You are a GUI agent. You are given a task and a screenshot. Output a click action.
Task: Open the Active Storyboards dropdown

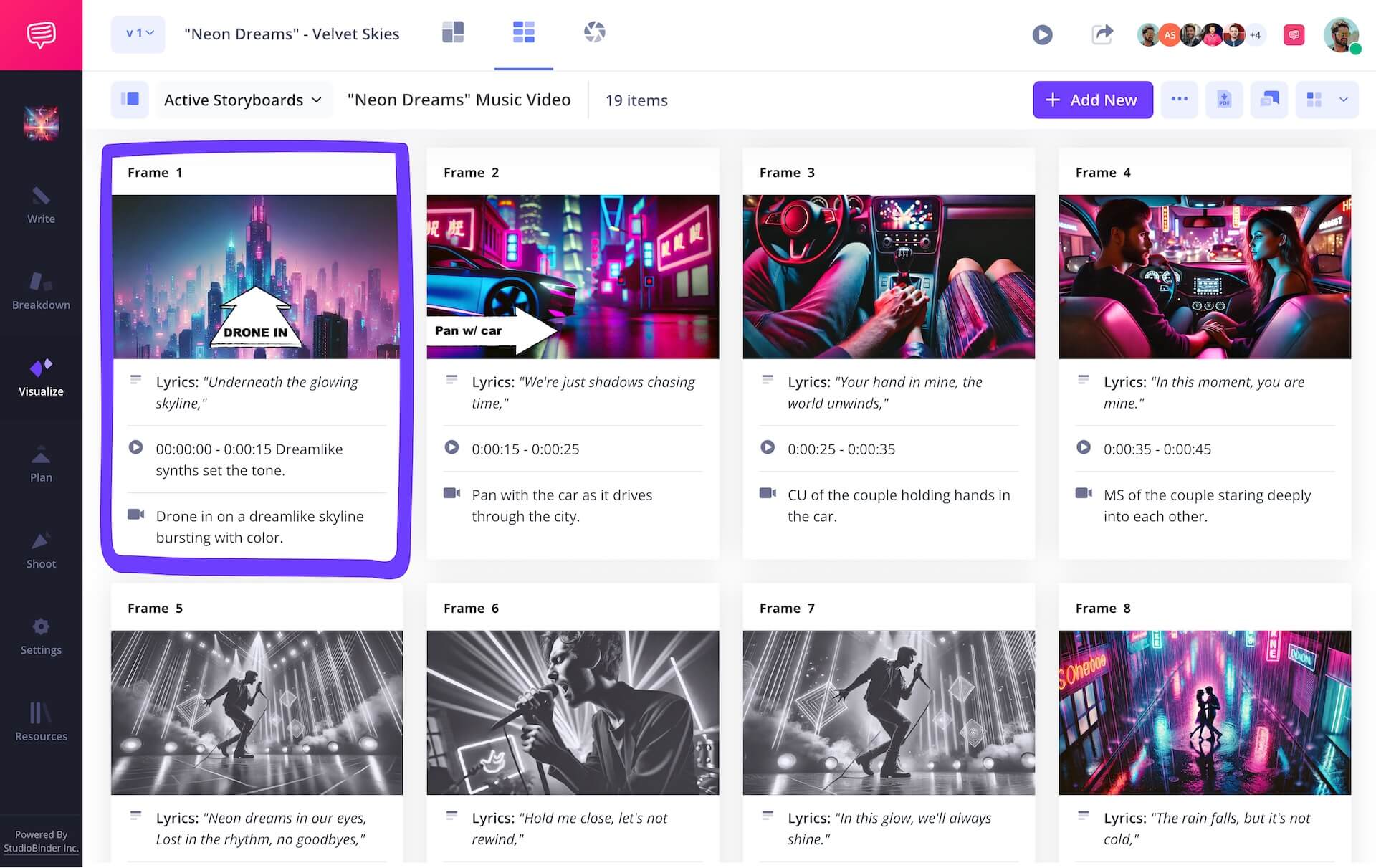(x=244, y=100)
